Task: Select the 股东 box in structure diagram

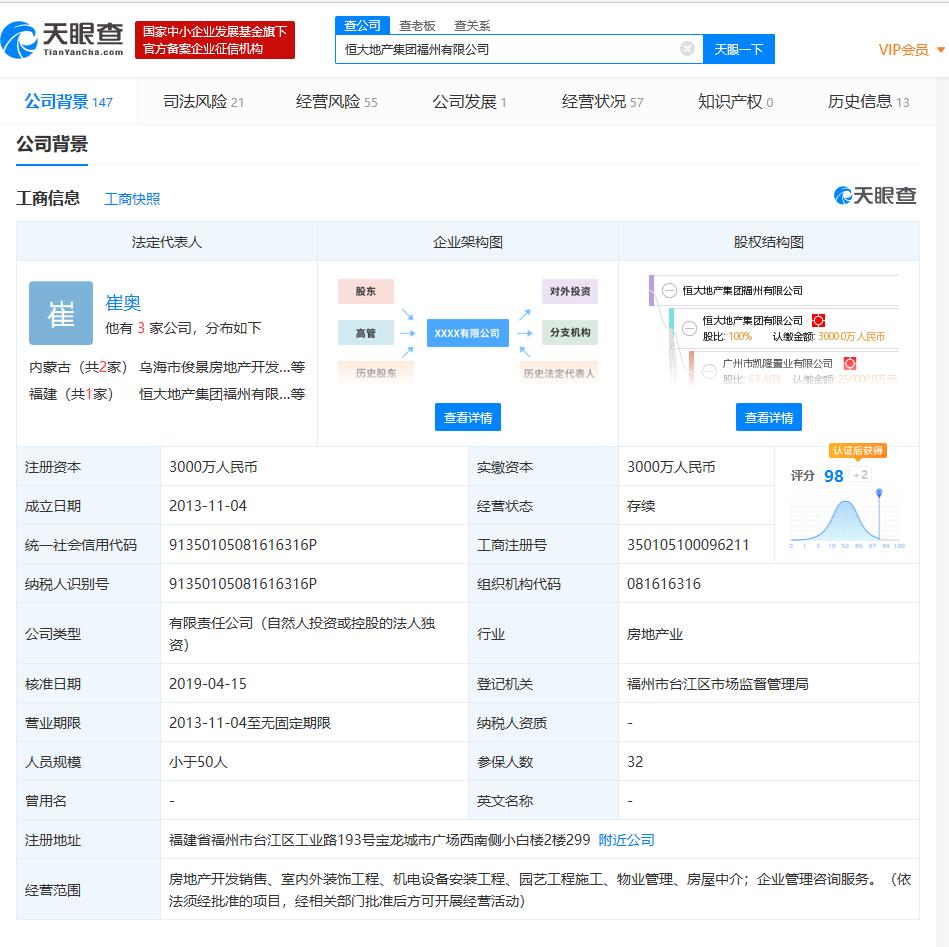Action: (x=366, y=291)
